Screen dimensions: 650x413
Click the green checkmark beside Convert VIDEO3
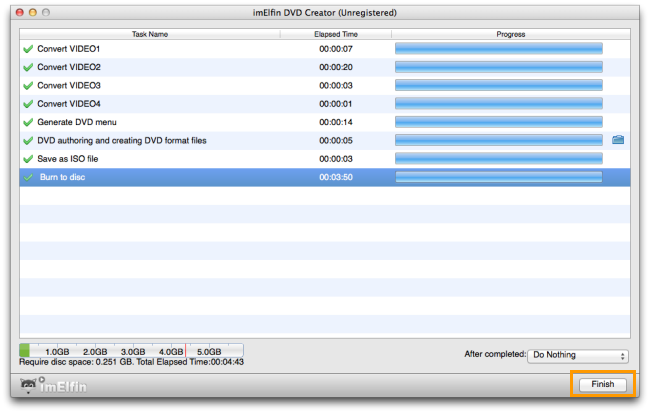click(28, 86)
